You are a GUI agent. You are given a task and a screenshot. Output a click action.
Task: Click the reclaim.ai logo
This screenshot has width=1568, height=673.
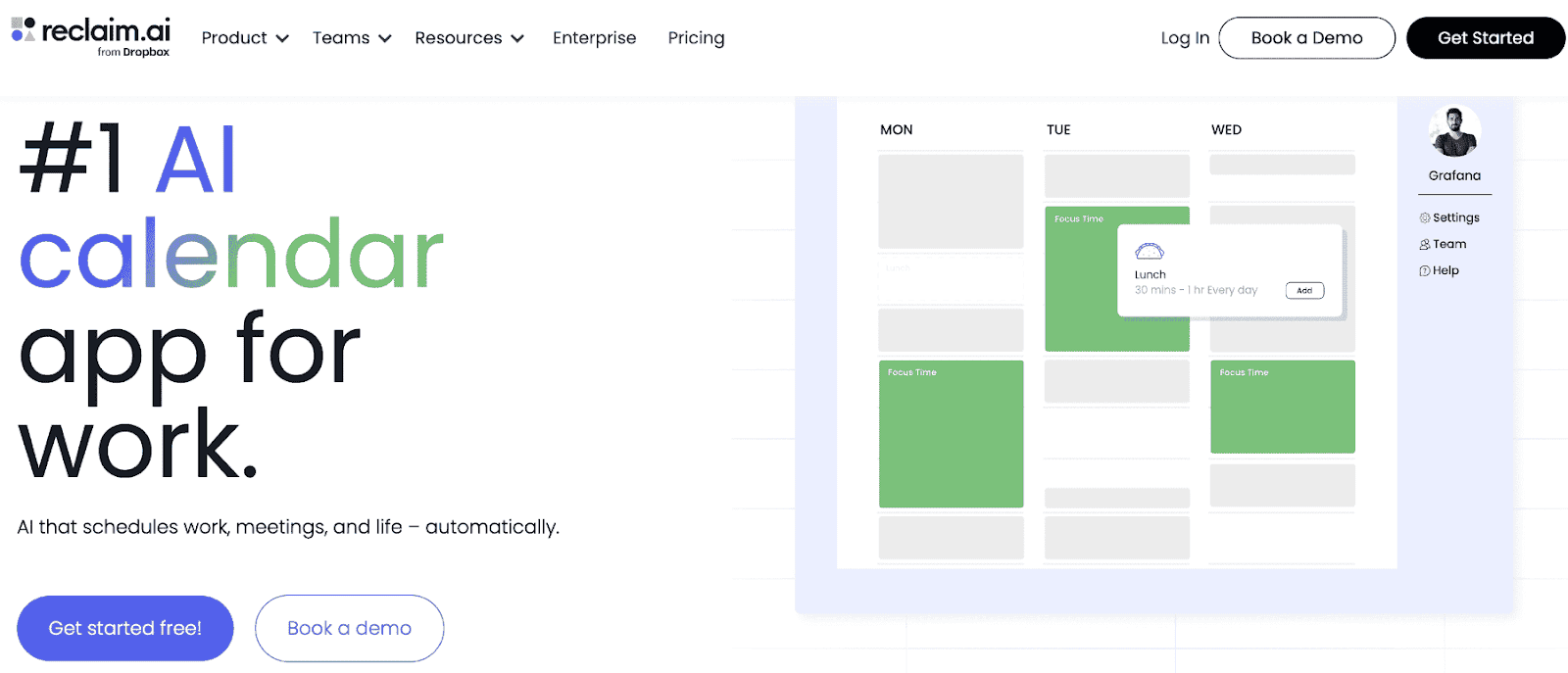91,36
